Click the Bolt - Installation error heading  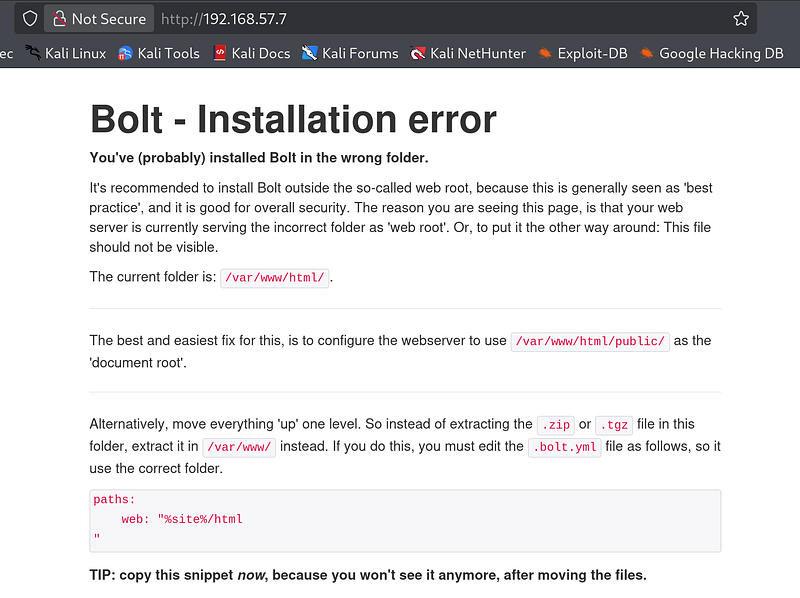[x=293, y=120]
